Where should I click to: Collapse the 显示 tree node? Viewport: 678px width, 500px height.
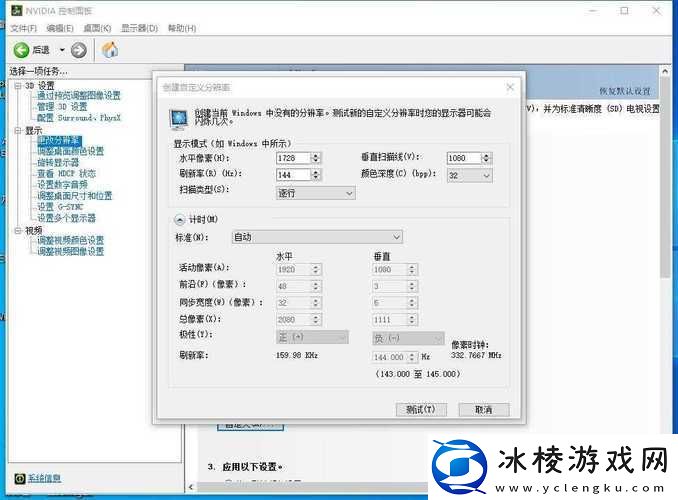tap(18, 130)
